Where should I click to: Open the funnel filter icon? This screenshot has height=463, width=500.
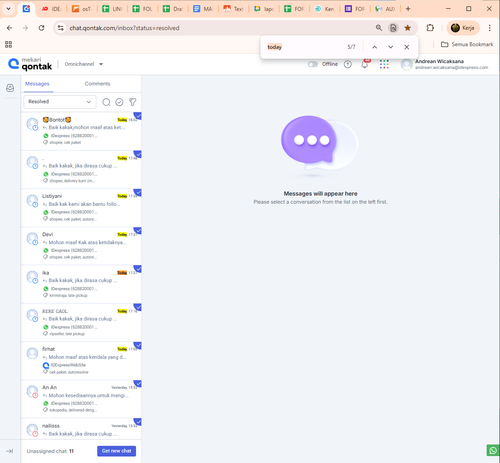[x=133, y=102]
